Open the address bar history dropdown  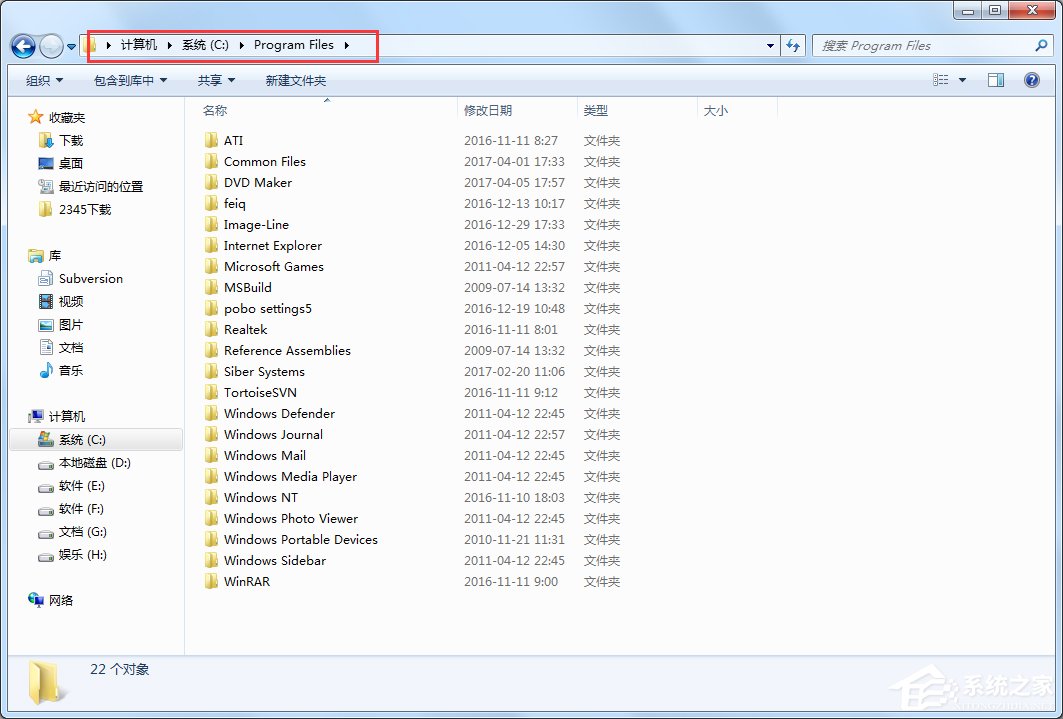[769, 45]
